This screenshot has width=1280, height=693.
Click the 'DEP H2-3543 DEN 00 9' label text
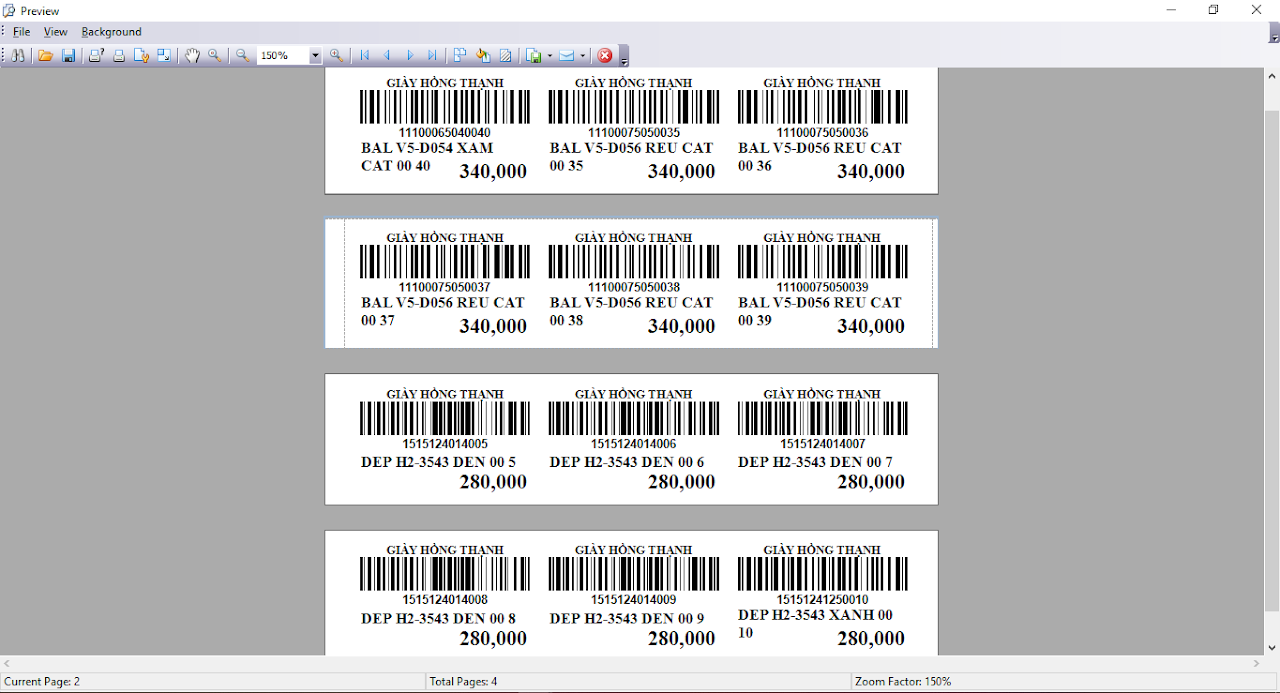627,618
